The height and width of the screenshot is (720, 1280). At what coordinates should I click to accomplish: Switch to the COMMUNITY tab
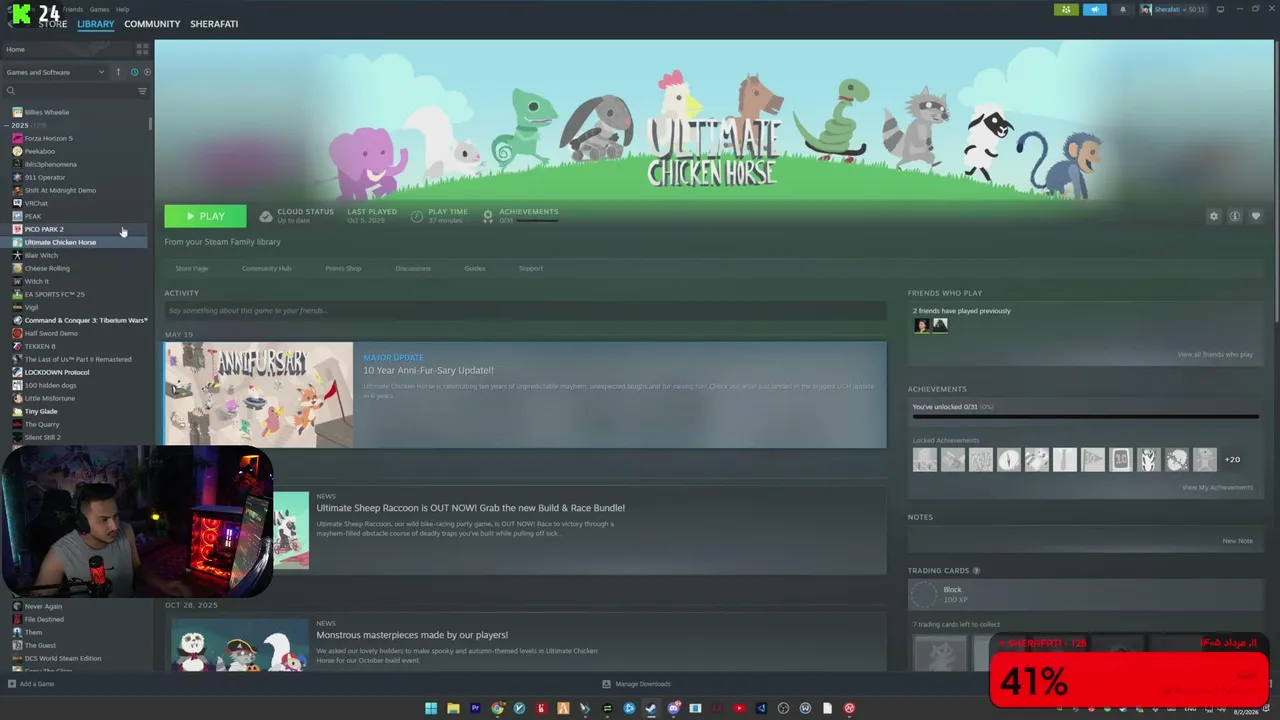coord(152,24)
